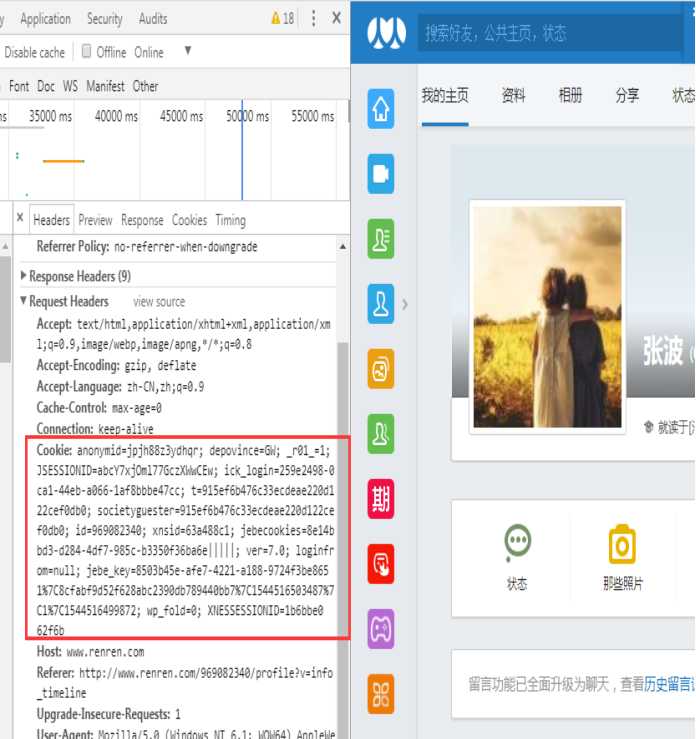Switch to the Application DevTools tab
The height and width of the screenshot is (739, 696).
click(x=45, y=19)
